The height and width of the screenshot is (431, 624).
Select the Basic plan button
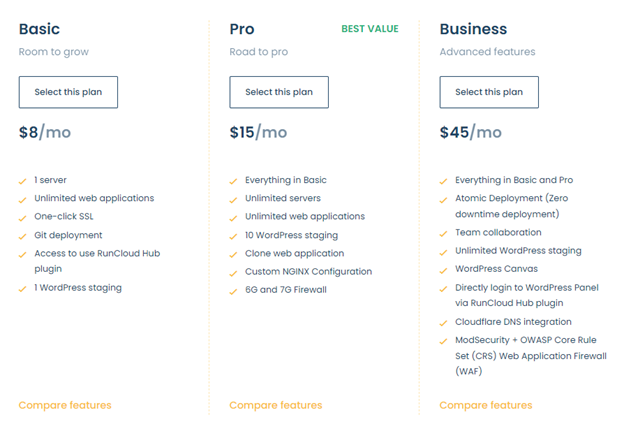point(68,92)
